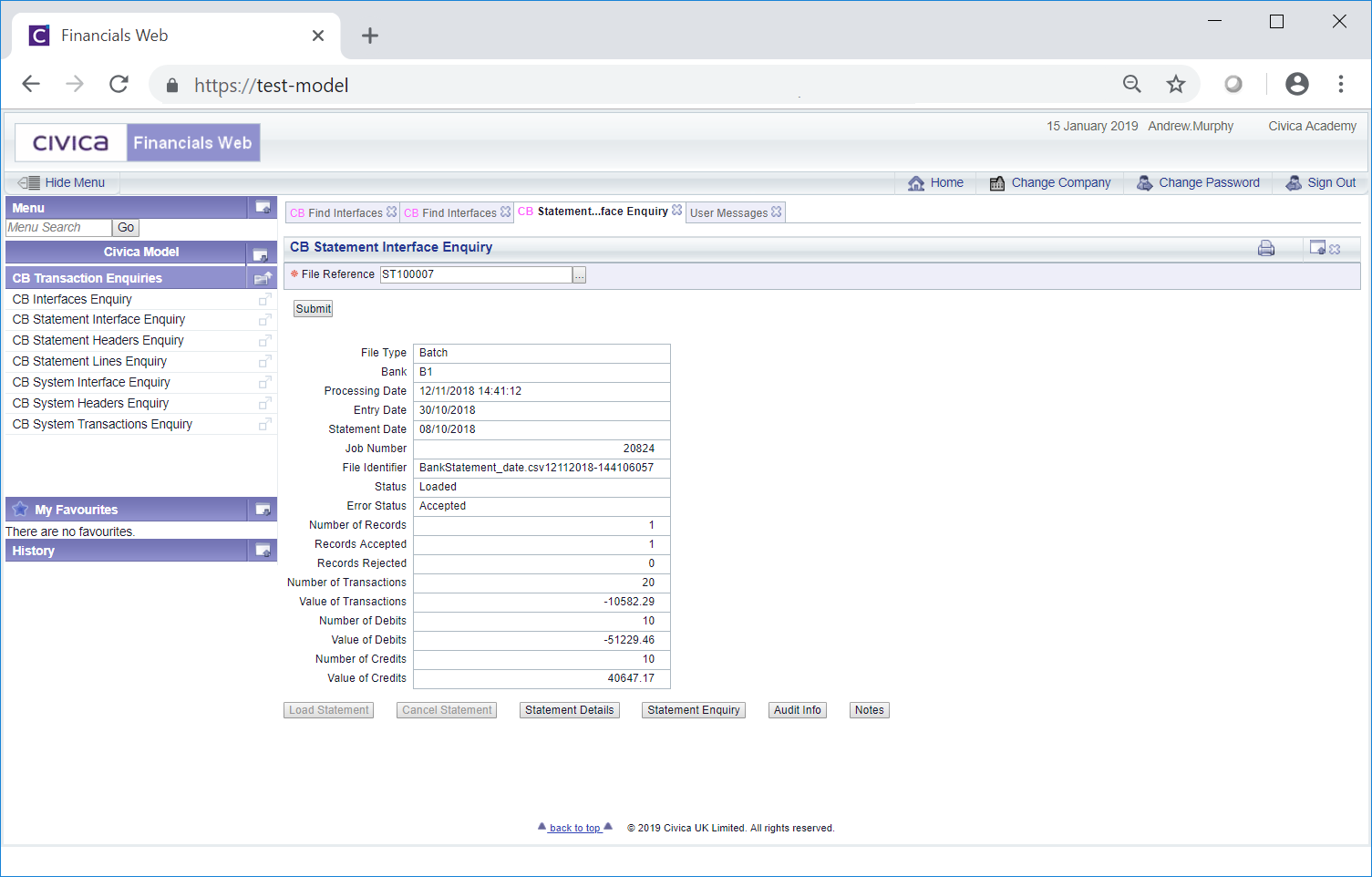1372x877 pixels.
Task: Click Hide Menu text
Action: tap(75, 182)
